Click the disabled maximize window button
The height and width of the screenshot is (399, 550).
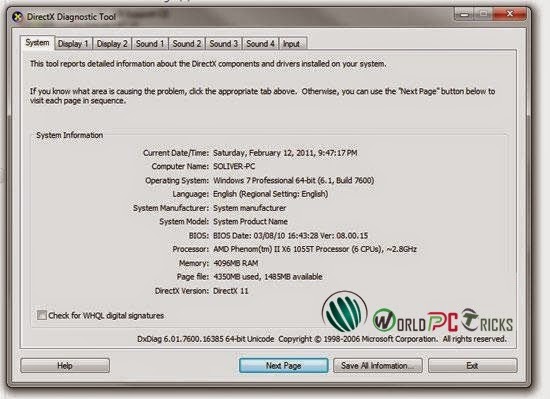484,14
